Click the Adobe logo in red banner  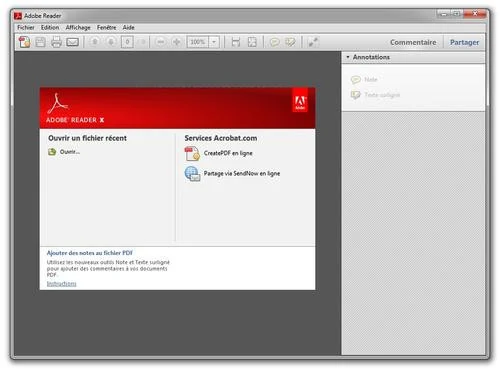tap(300, 100)
